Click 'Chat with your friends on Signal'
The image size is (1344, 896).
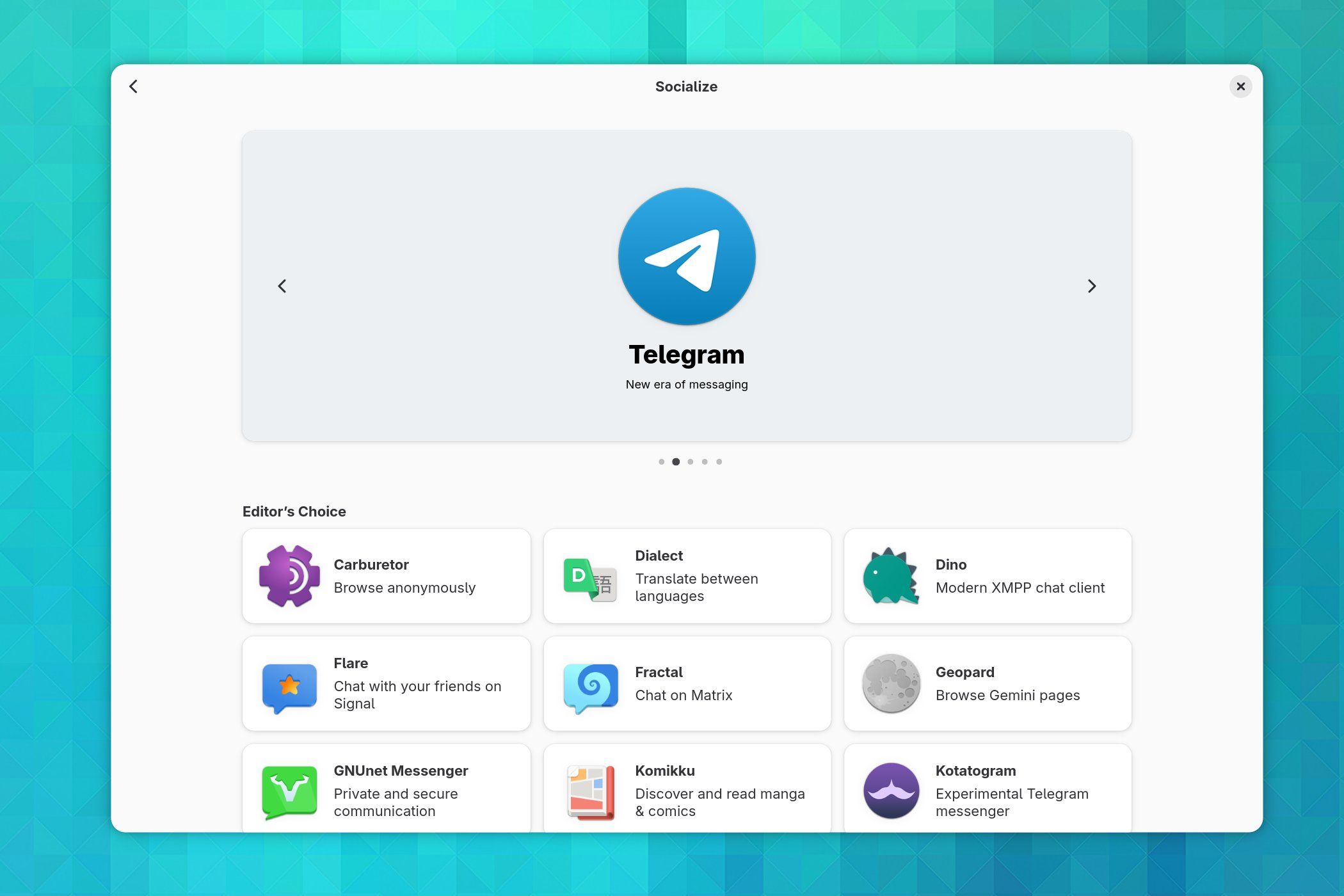click(x=417, y=695)
